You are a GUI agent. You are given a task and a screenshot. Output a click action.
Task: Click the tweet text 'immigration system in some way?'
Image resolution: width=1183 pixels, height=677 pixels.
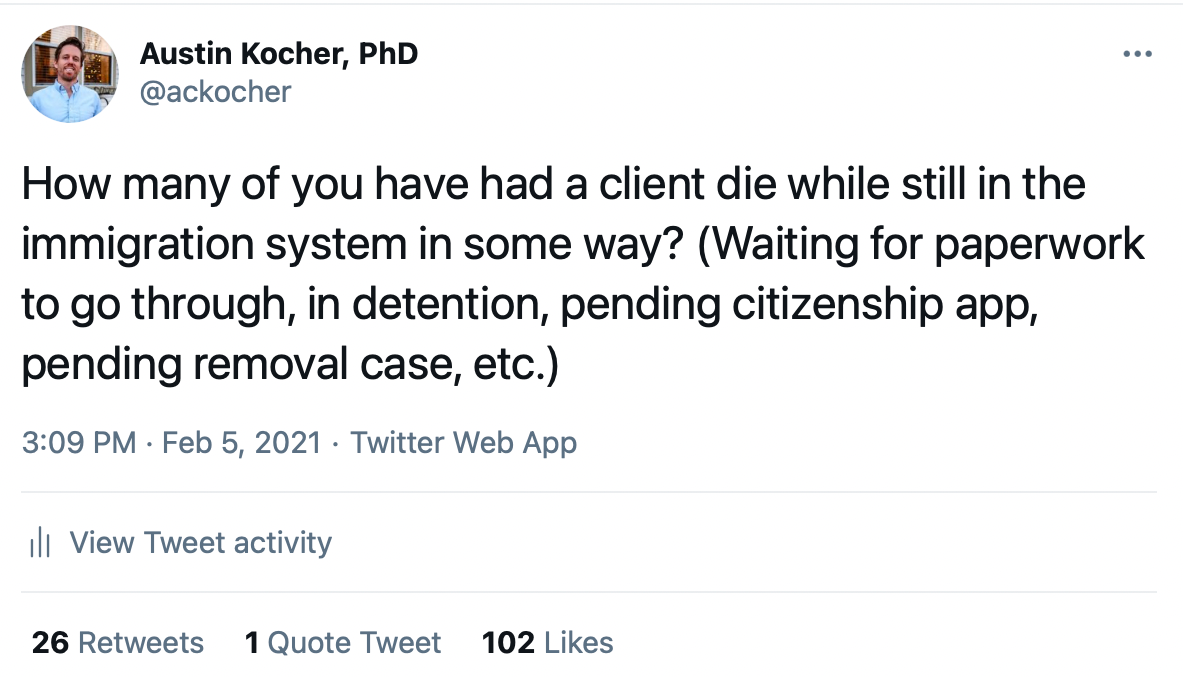[x=353, y=244]
